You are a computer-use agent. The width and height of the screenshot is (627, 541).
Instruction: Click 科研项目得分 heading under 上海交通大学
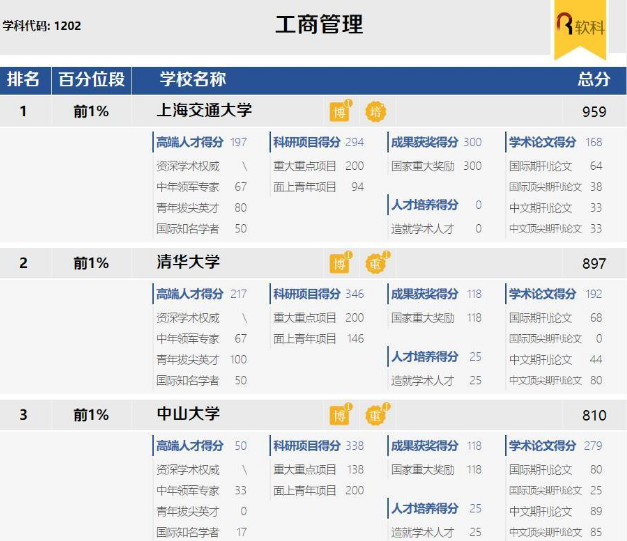click(x=307, y=142)
